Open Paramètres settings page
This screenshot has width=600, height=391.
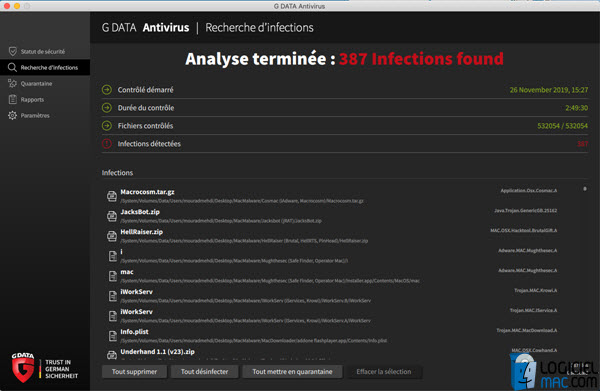tap(45, 115)
